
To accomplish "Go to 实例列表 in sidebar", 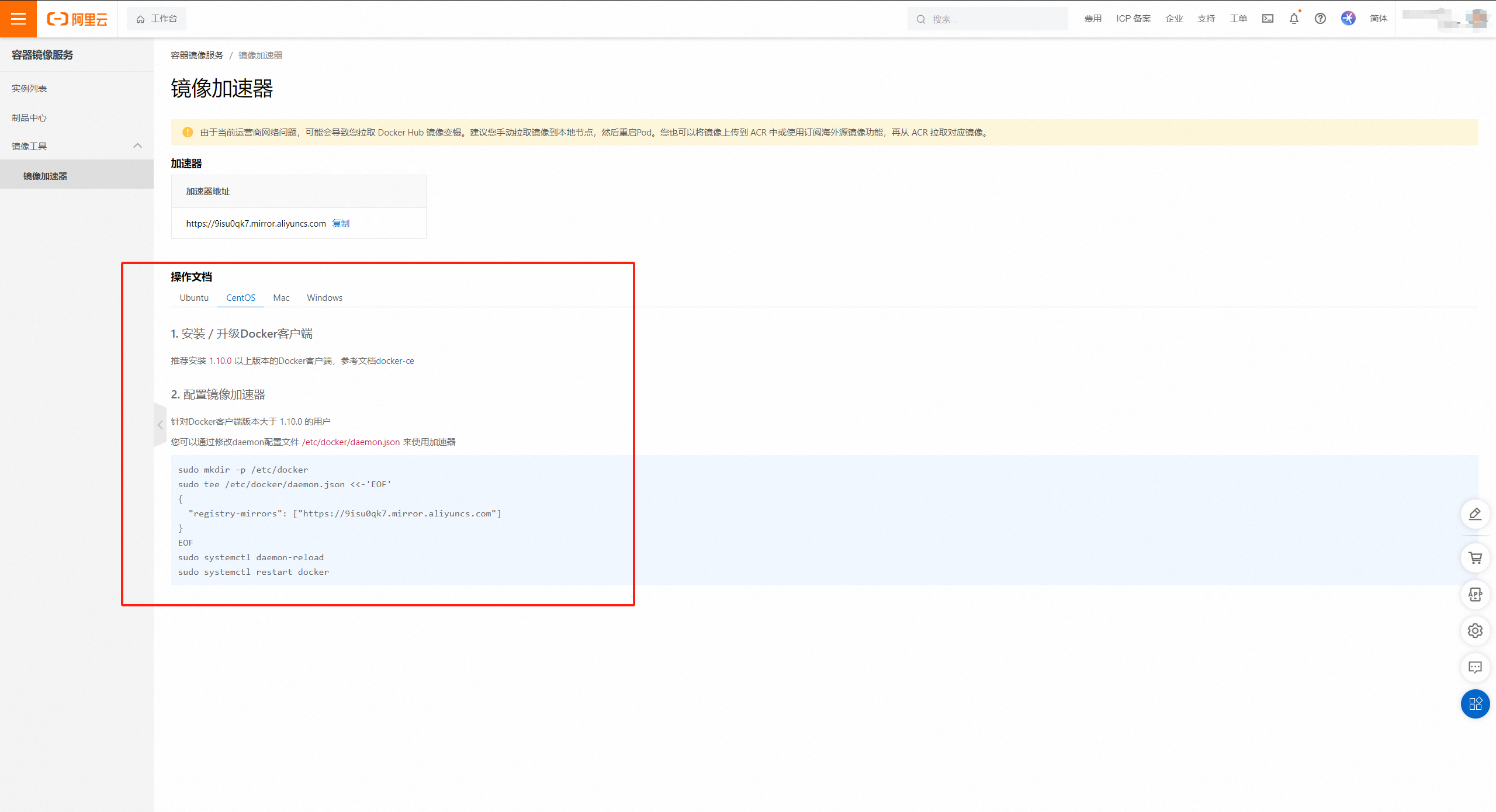I will [29, 88].
